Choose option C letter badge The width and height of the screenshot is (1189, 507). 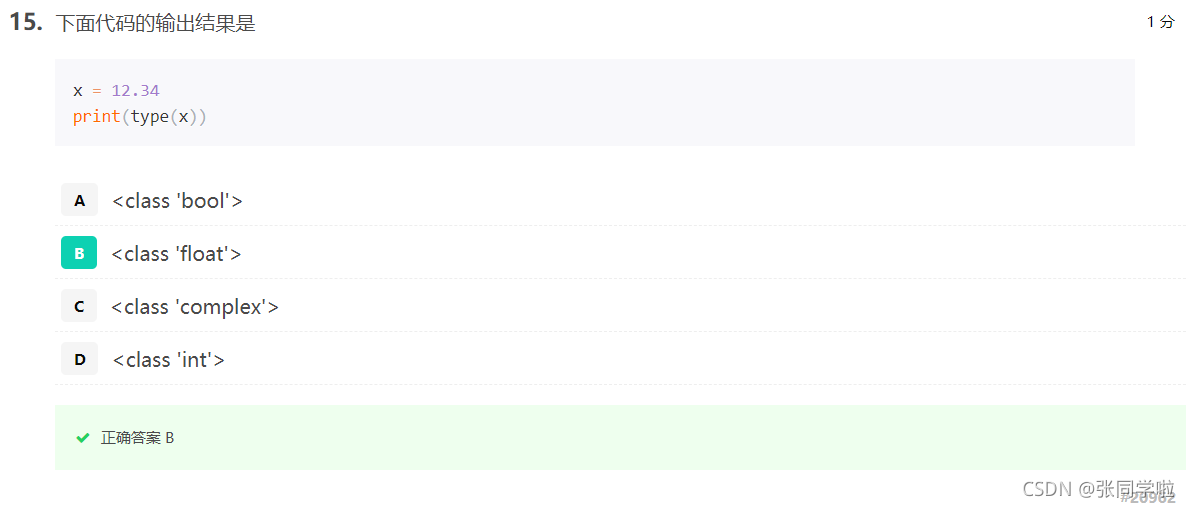coord(80,306)
